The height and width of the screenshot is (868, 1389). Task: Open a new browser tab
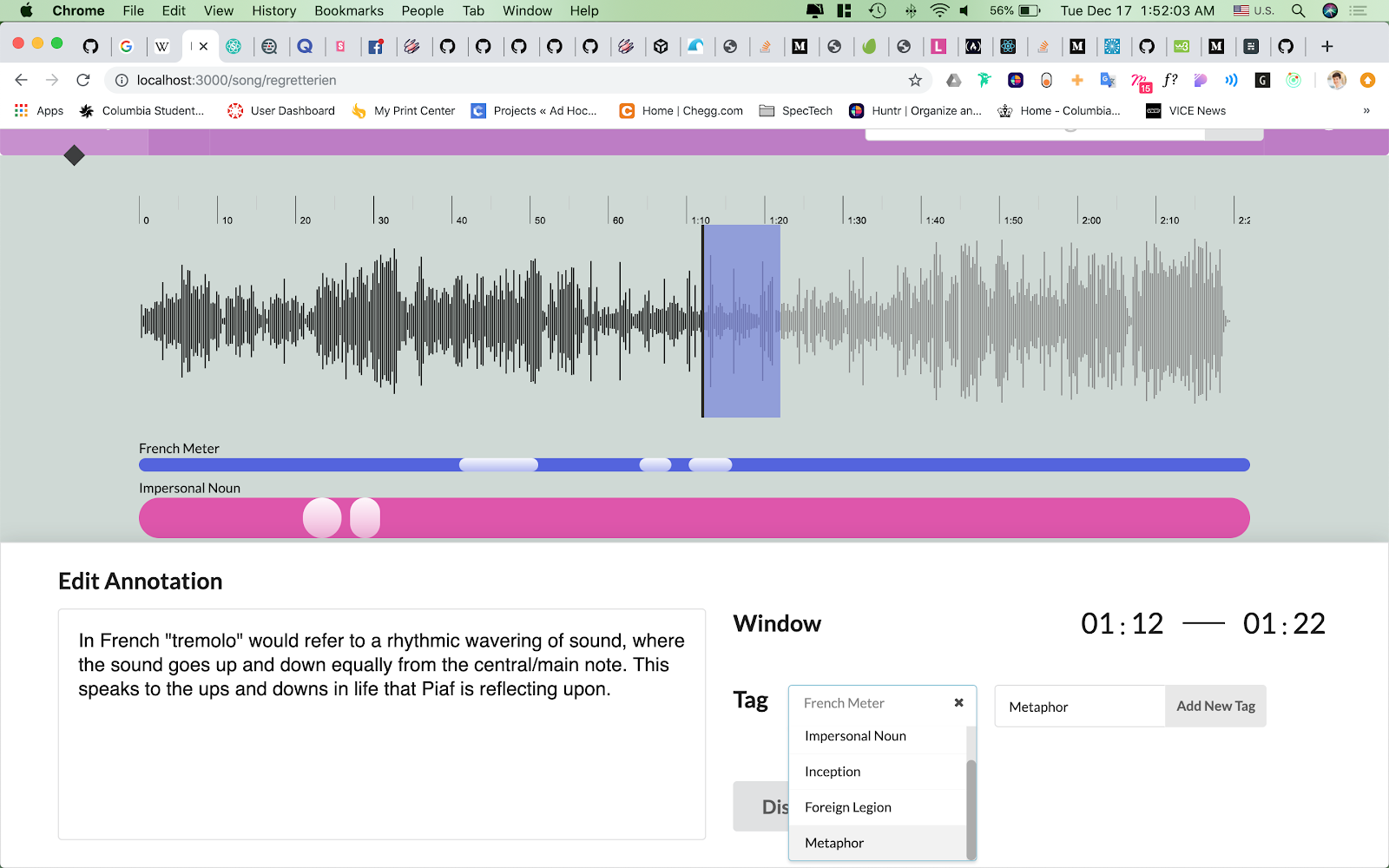(x=1326, y=46)
